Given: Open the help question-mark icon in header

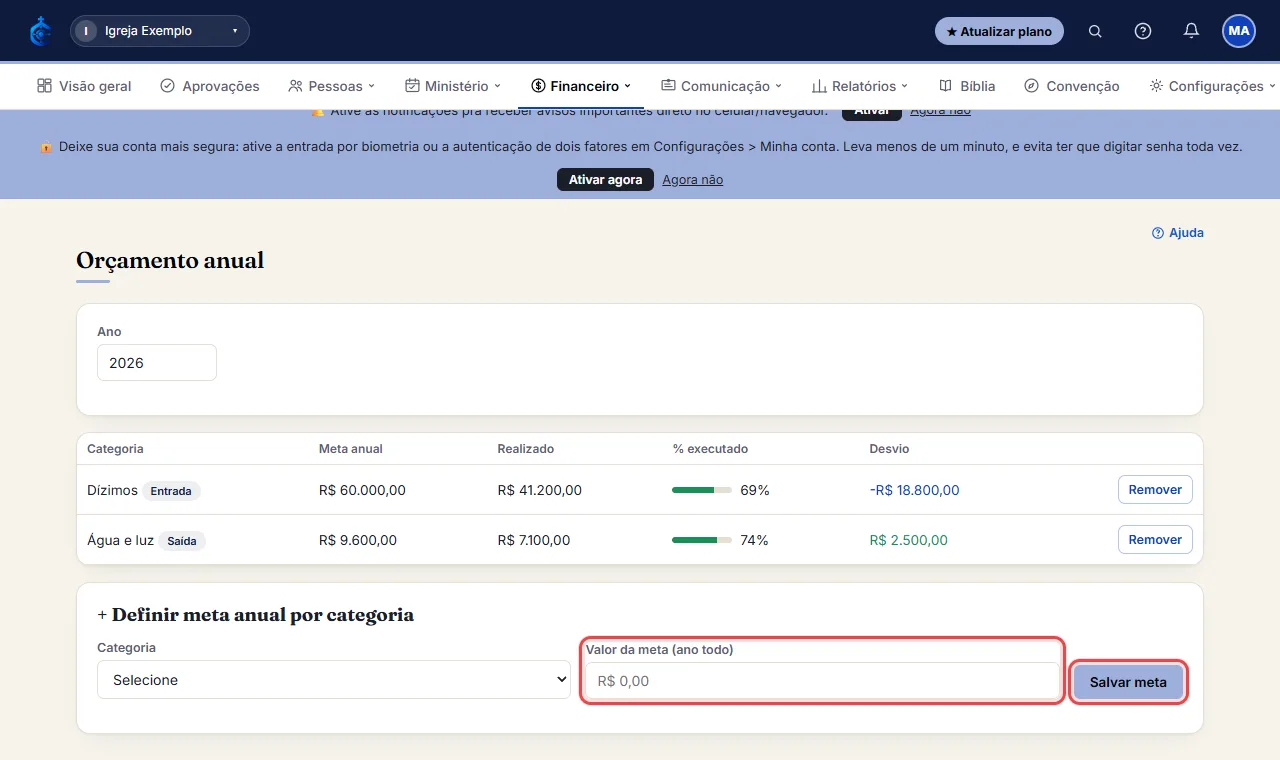Looking at the screenshot, I should pos(1143,31).
